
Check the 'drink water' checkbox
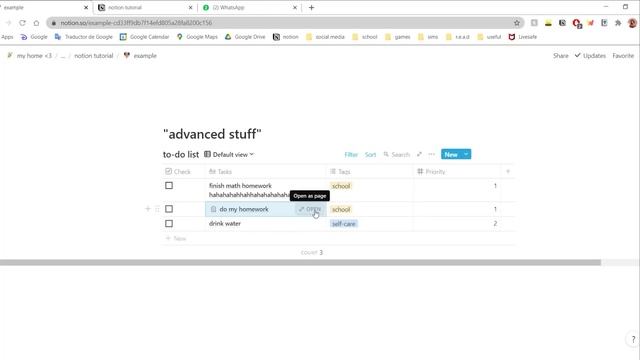coord(169,224)
